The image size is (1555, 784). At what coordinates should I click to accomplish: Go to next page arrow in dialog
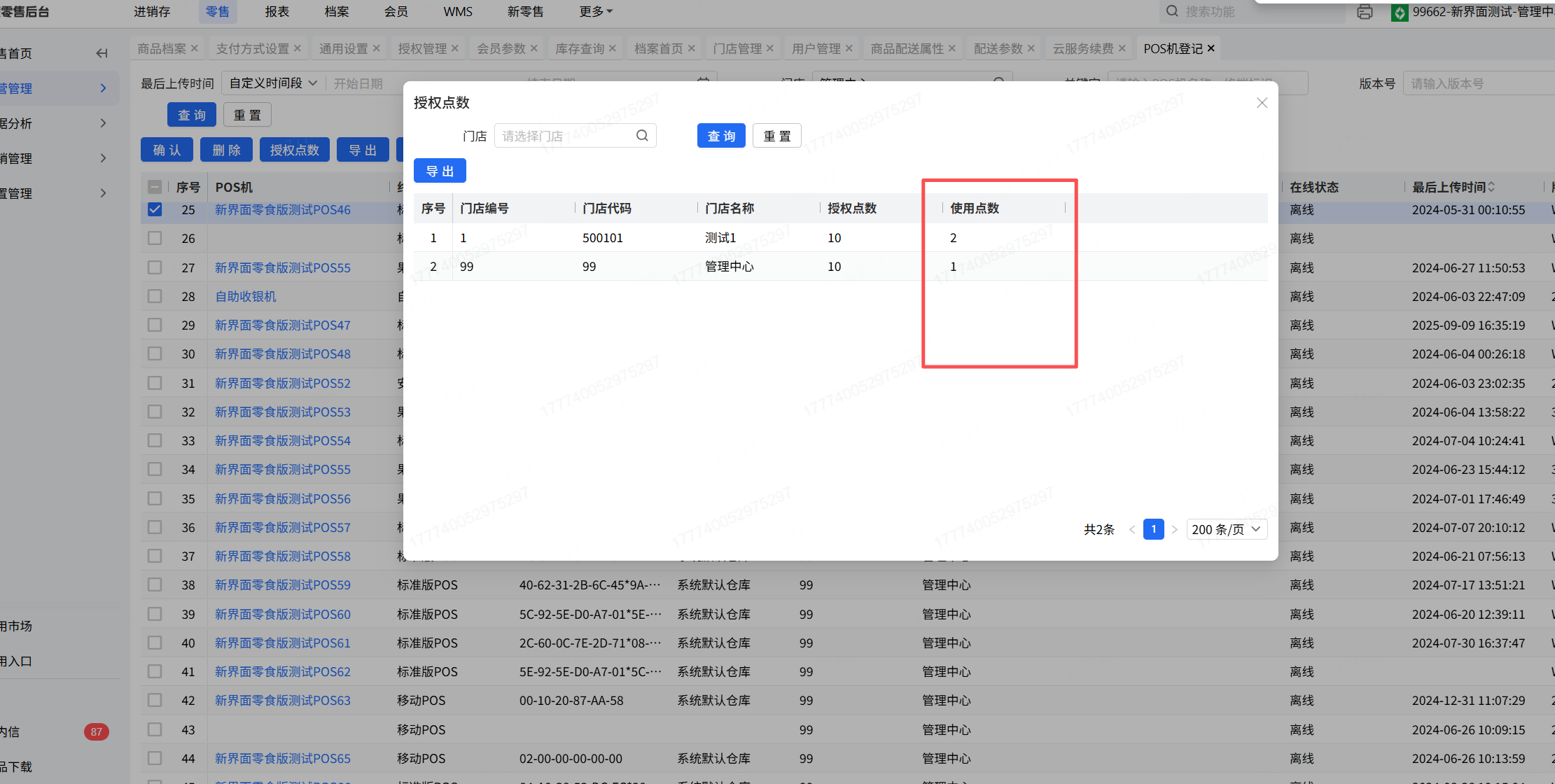pyautogui.click(x=1175, y=529)
